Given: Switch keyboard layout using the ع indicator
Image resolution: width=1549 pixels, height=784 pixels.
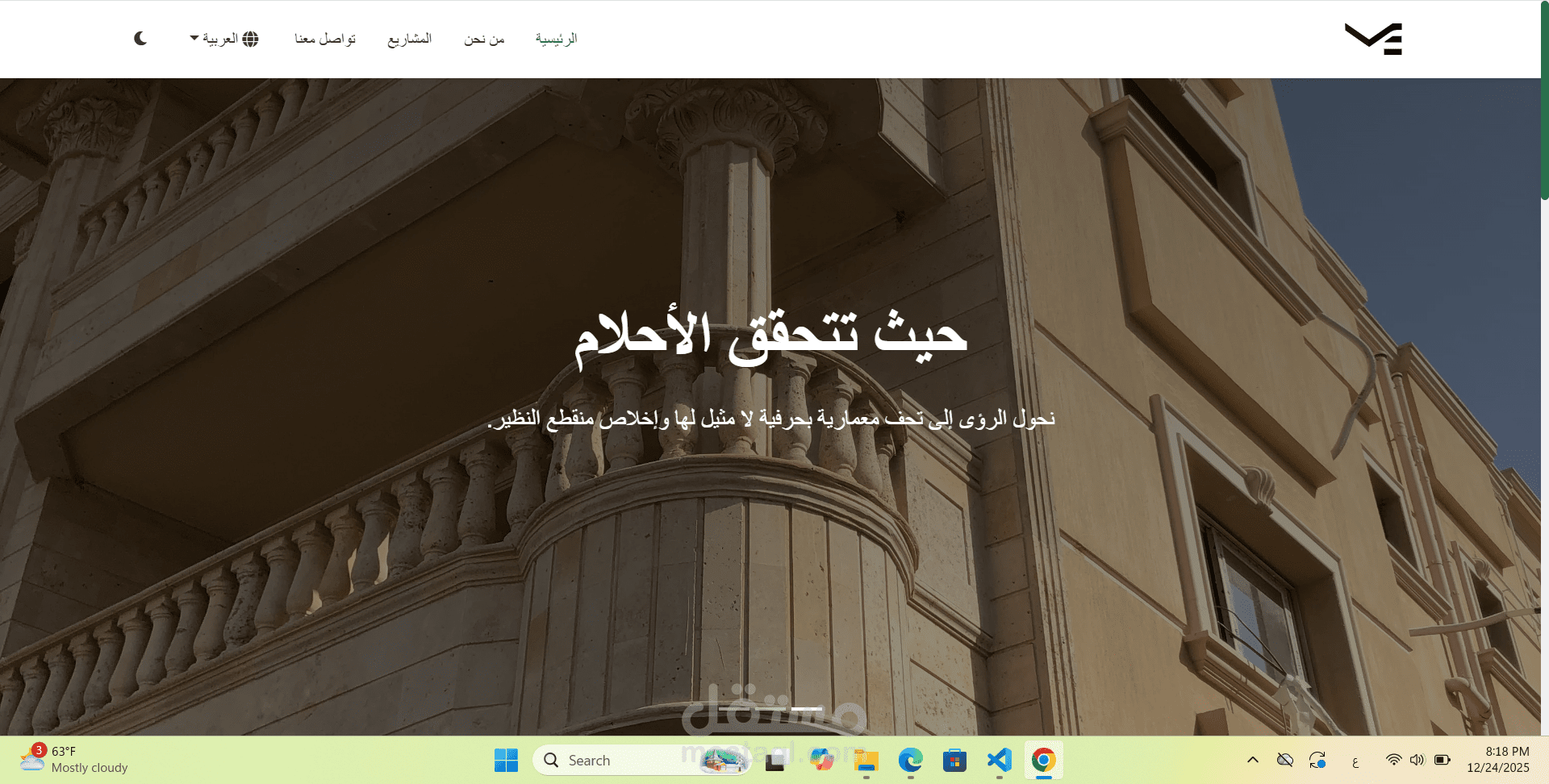Looking at the screenshot, I should pos(1355,759).
